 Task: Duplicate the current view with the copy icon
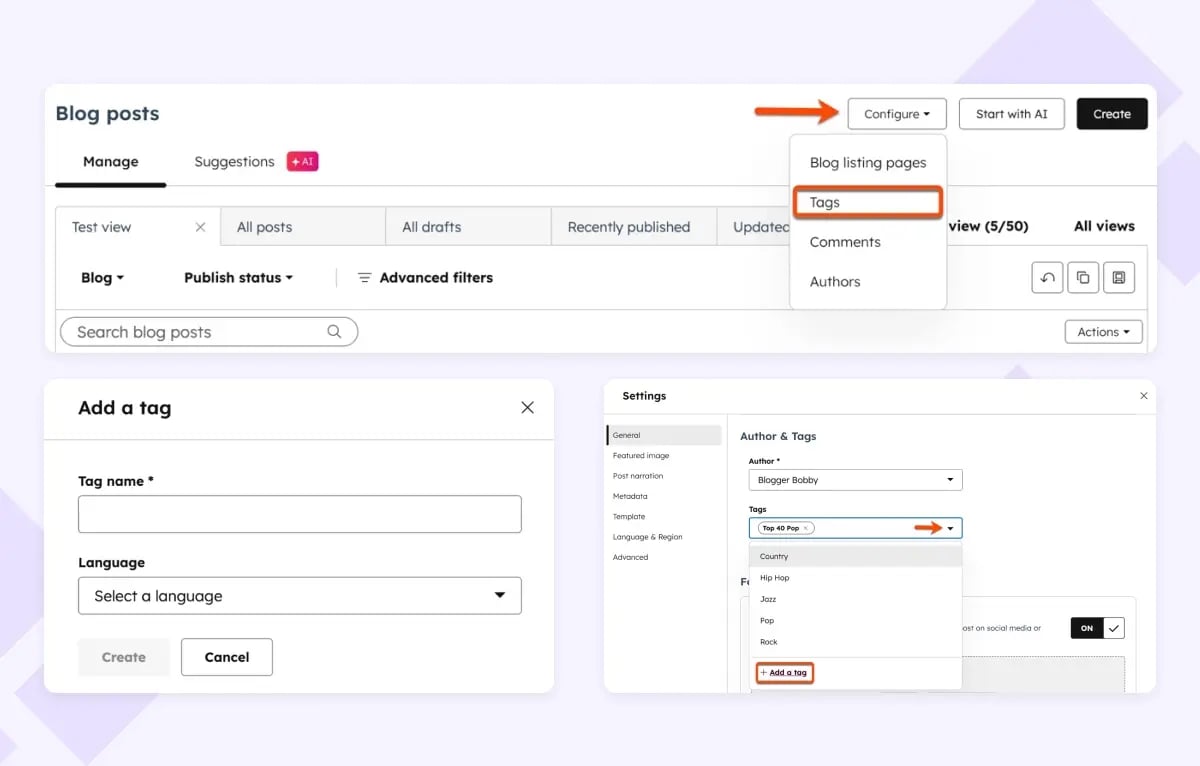(x=1083, y=277)
